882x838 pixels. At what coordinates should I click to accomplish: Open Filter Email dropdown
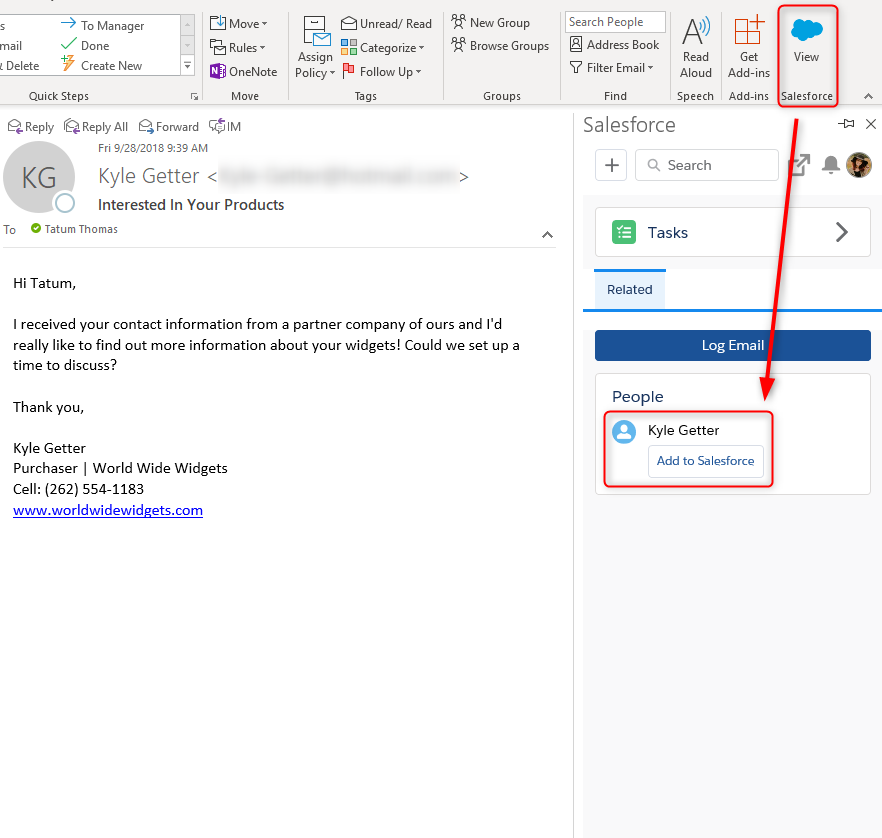tap(611, 67)
